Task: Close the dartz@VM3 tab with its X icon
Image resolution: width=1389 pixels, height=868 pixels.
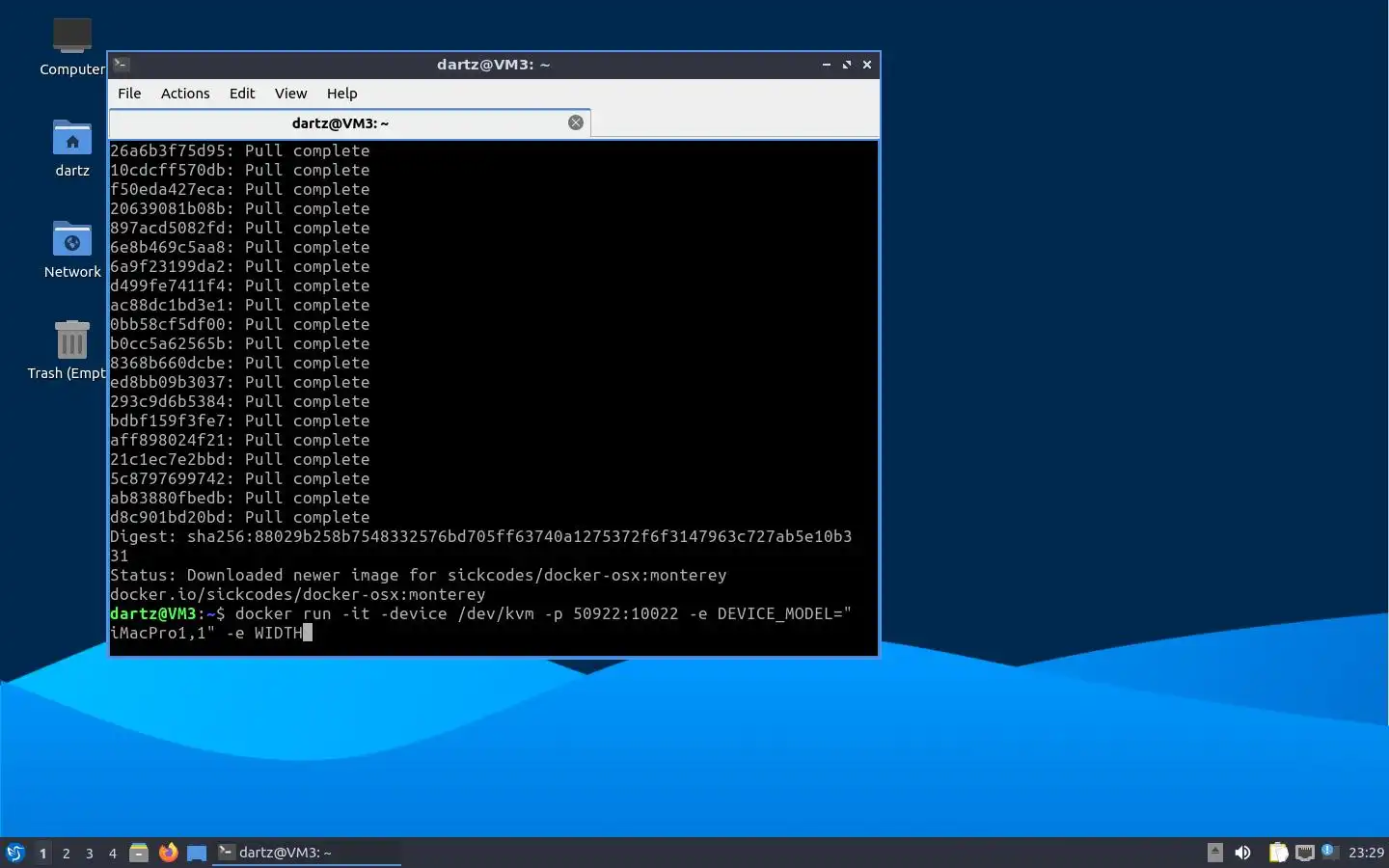Action: coord(576,122)
